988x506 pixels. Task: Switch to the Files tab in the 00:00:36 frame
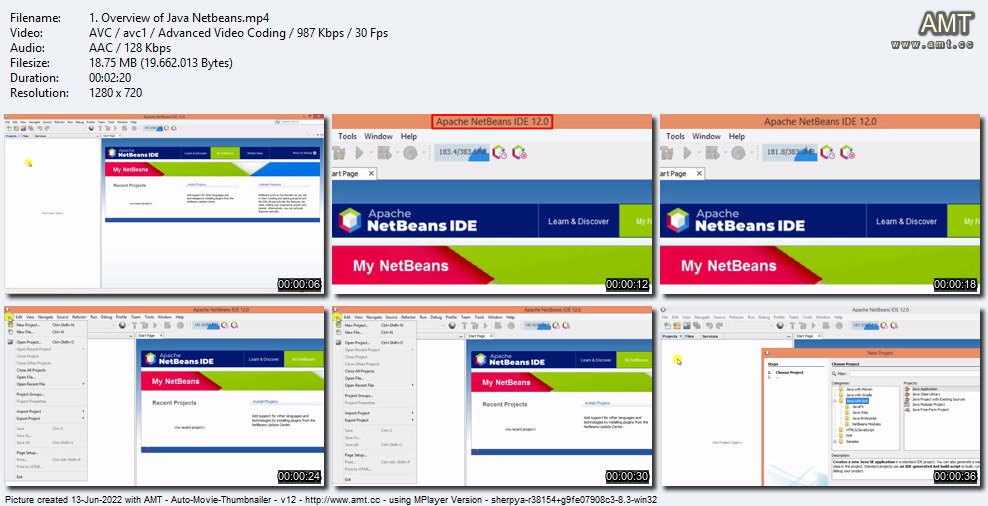click(x=689, y=336)
